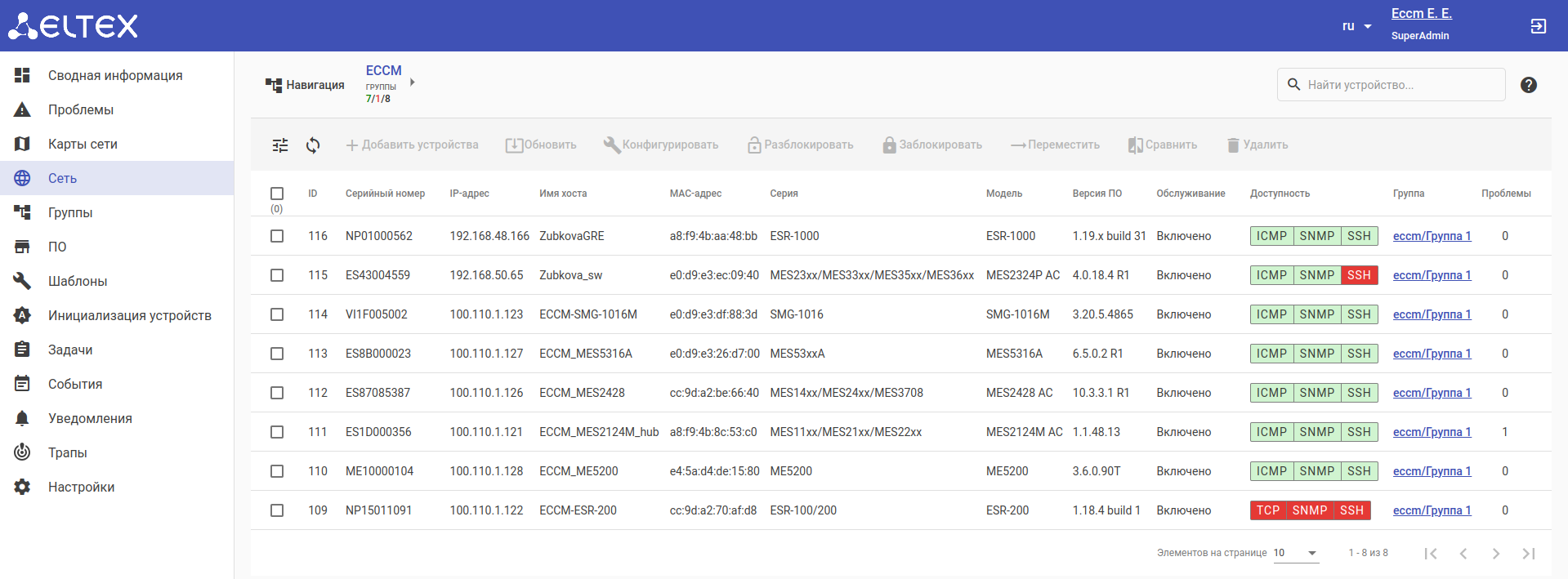
Task: Click the table filter settings icon
Action: click(x=280, y=145)
